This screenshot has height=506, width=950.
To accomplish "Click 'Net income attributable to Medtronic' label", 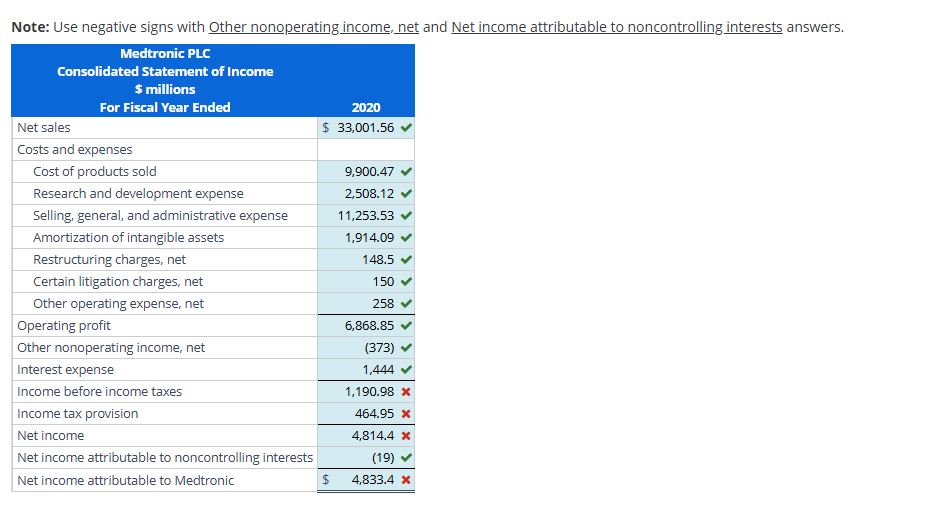I will (x=125, y=481).
